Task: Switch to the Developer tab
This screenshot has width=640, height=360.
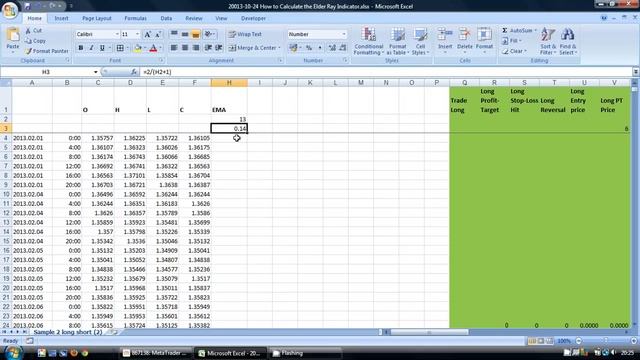Action: click(x=253, y=18)
